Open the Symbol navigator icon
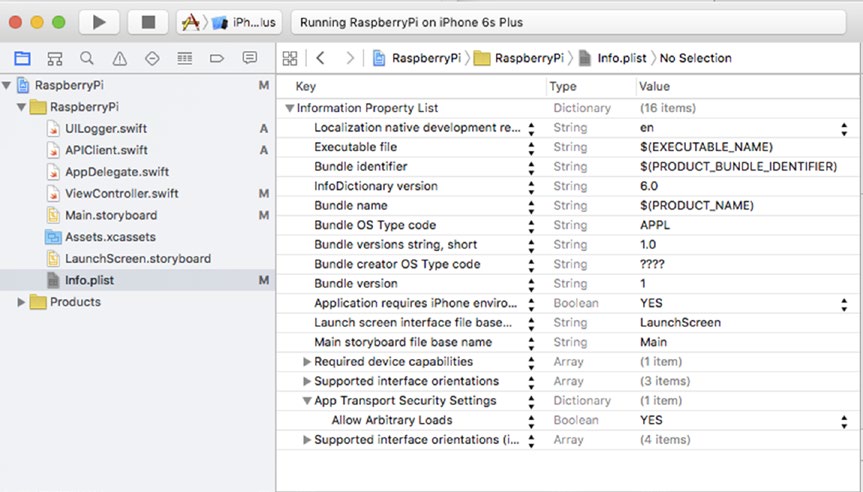Image resolution: width=863 pixels, height=492 pixels. (55, 59)
